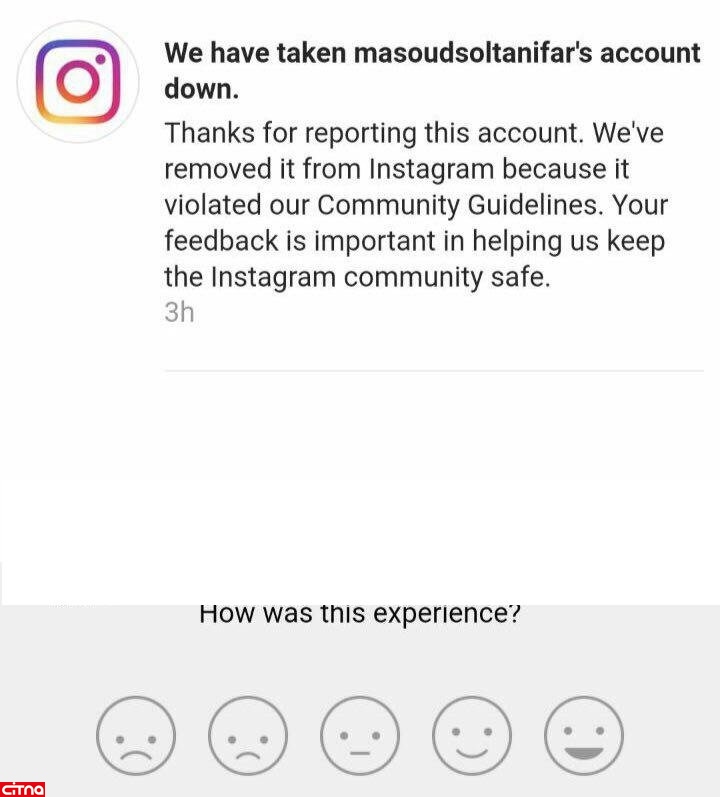The height and width of the screenshot is (797, 720).
Task: Tap the masoudsoltanifar's username in the headline
Action: click(x=473, y=53)
